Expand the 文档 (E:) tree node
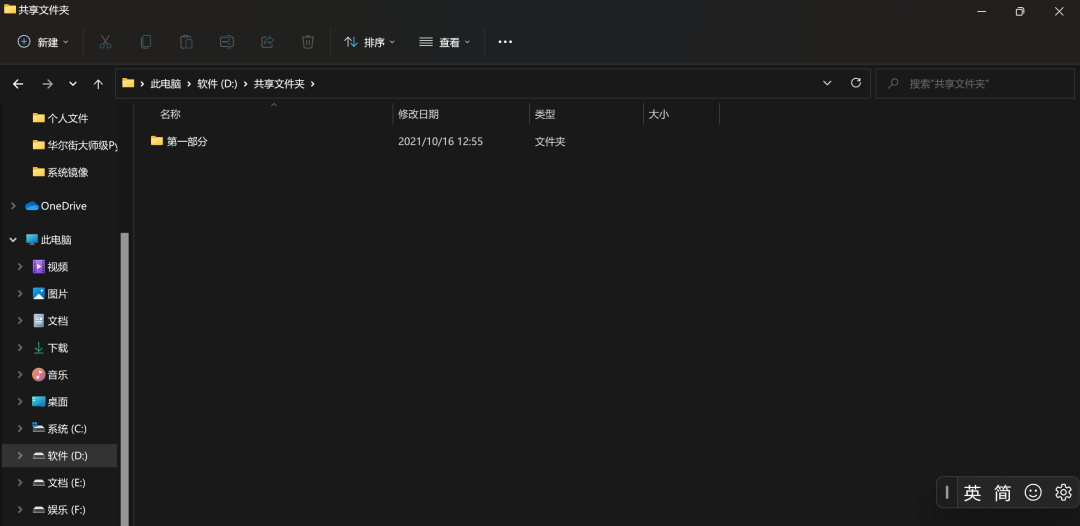Viewport: 1080px width, 526px height. (x=20, y=483)
